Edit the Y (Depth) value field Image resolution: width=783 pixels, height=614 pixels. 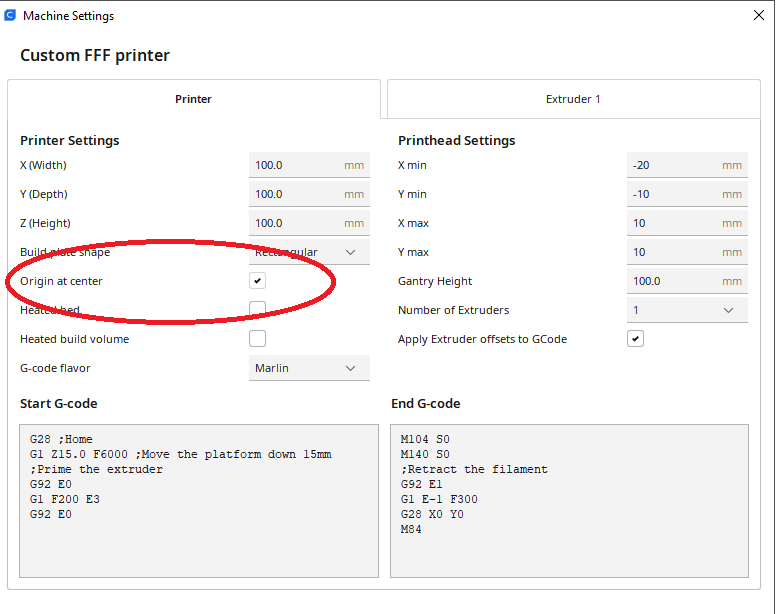click(309, 194)
